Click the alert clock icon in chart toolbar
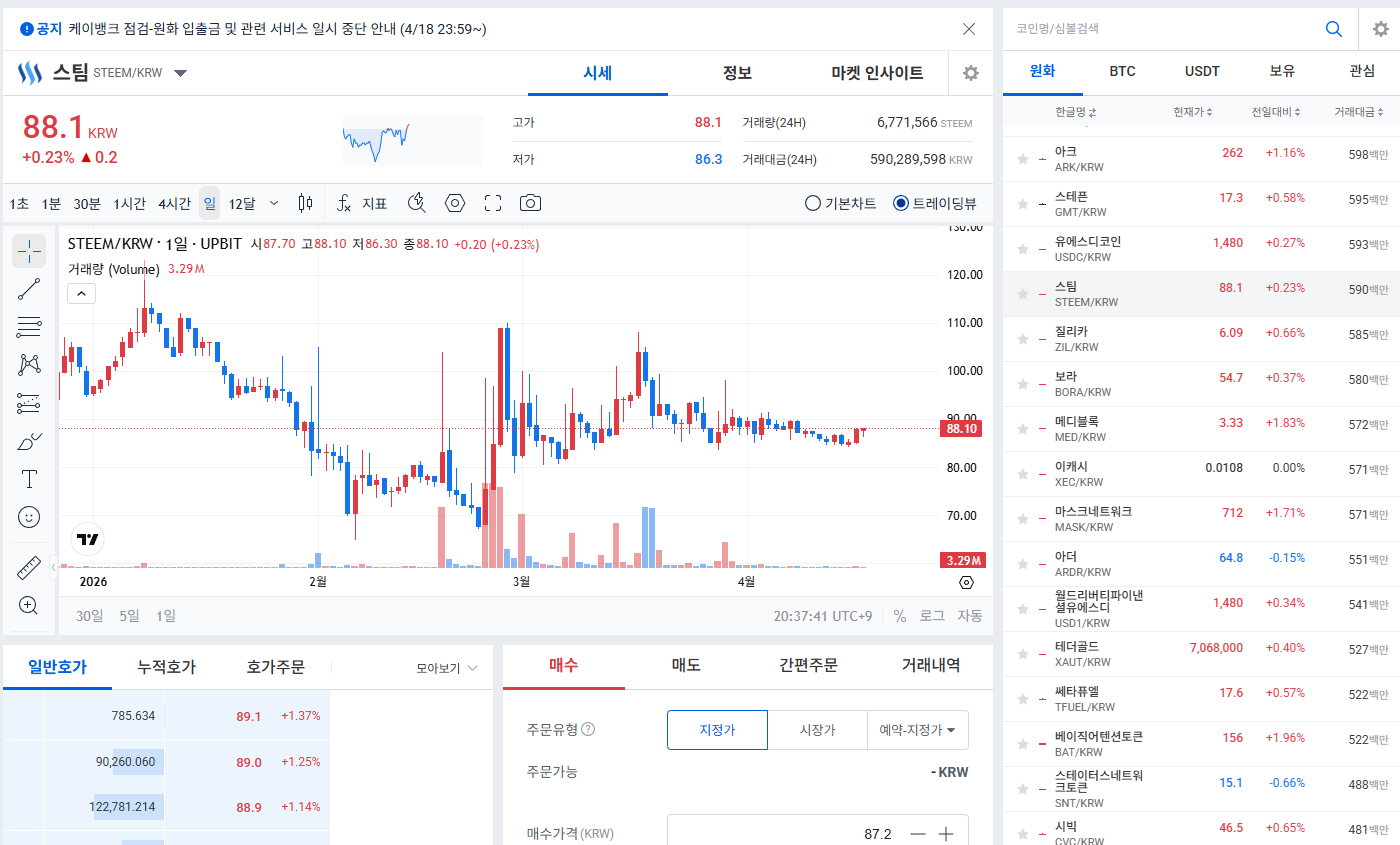The width and height of the screenshot is (1400, 845). [418, 203]
